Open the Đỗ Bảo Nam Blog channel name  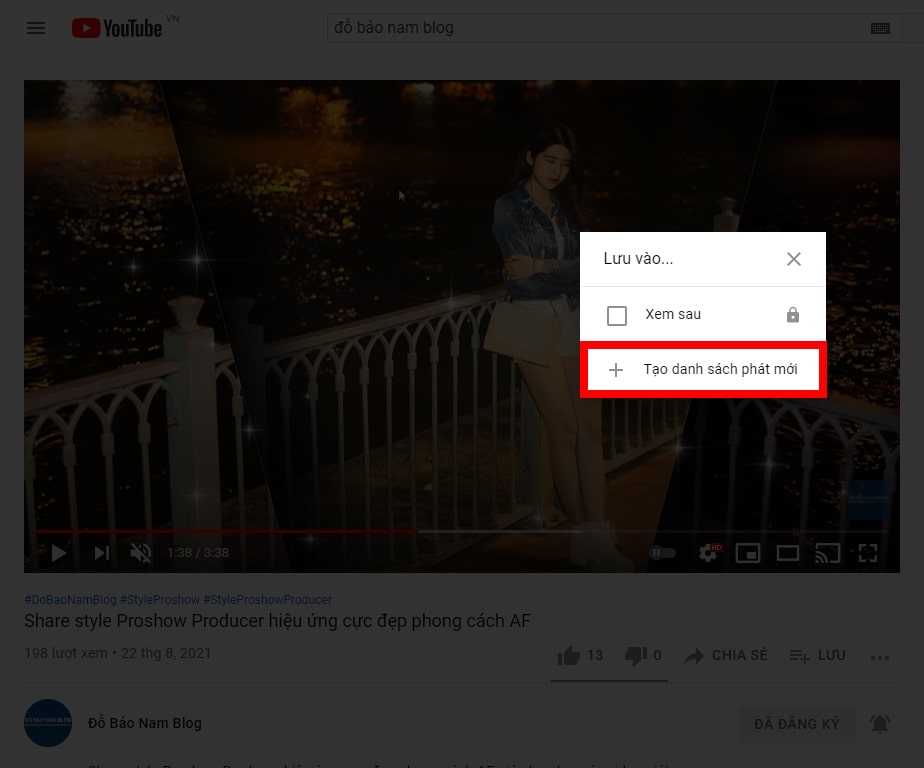(145, 723)
